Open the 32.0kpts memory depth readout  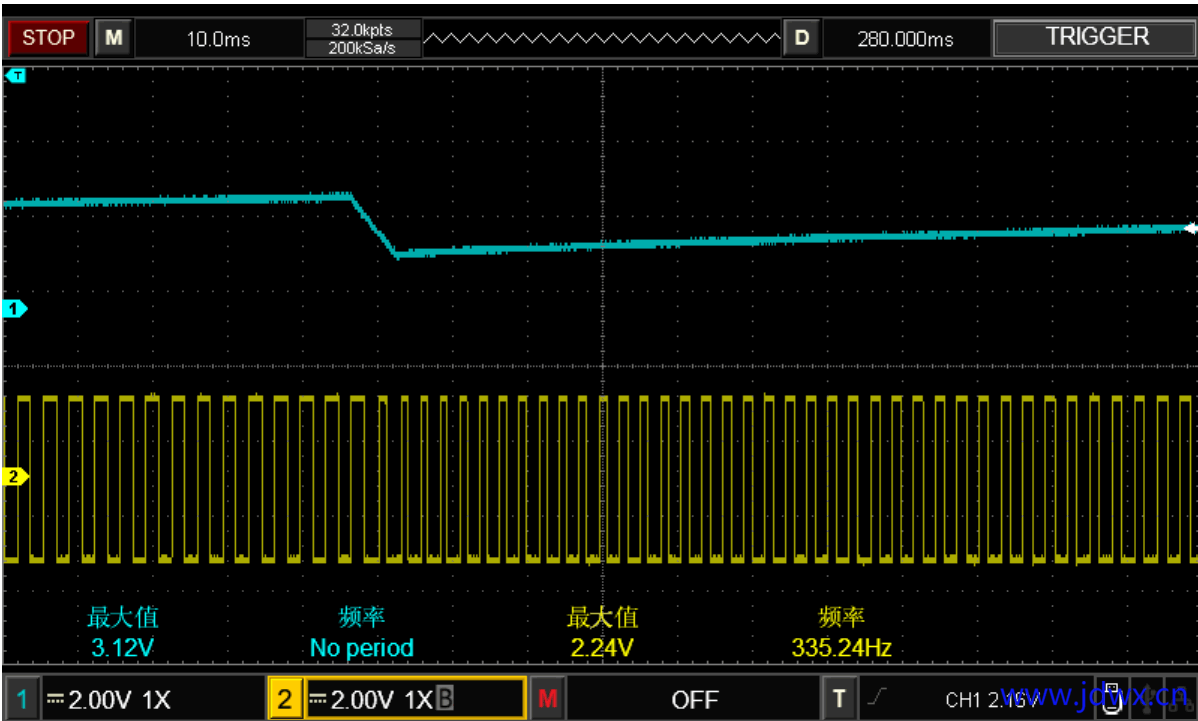click(362, 29)
